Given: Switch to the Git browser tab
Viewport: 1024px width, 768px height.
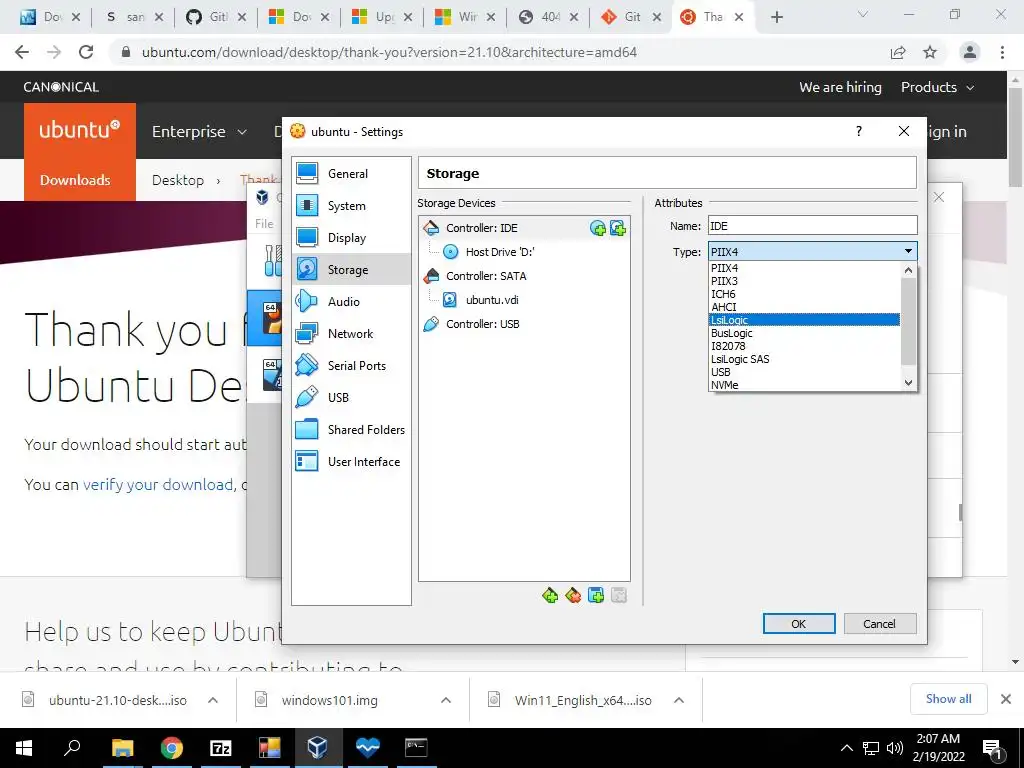Looking at the screenshot, I should pos(631,17).
